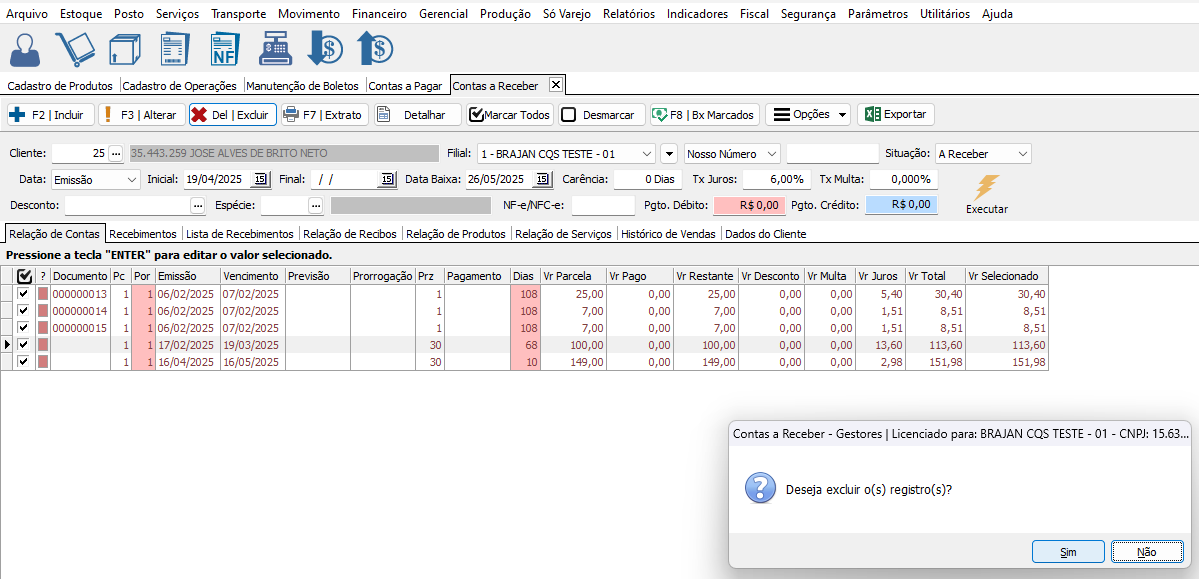Open the Financeiro menu
This screenshot has width=1199, height=579.
(379, 14)
